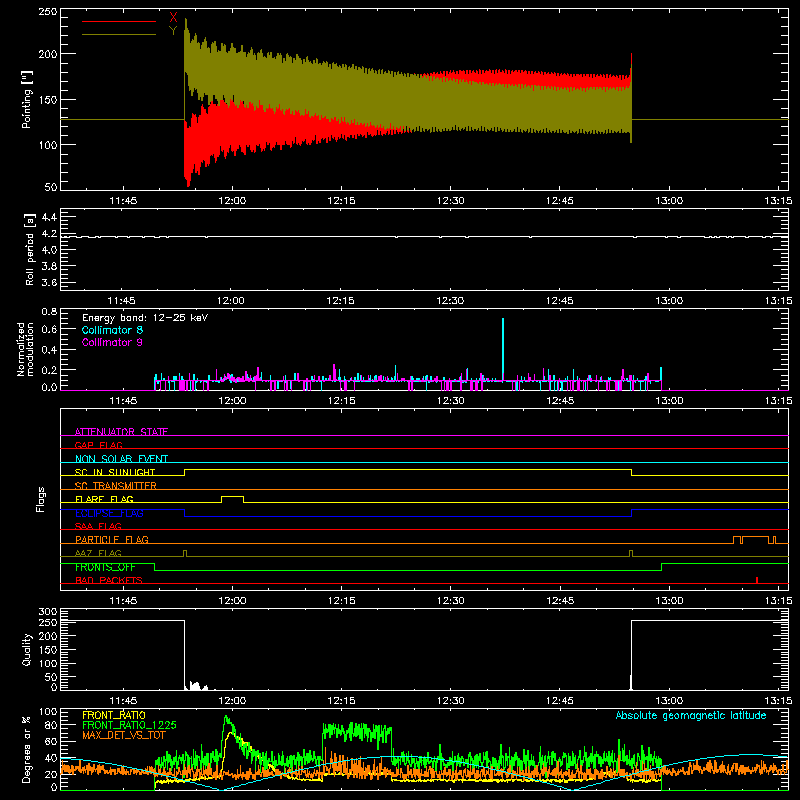Select the green FRONT_RATIO_1225 legend entry

pyautogui.click(x=129, y=725)
